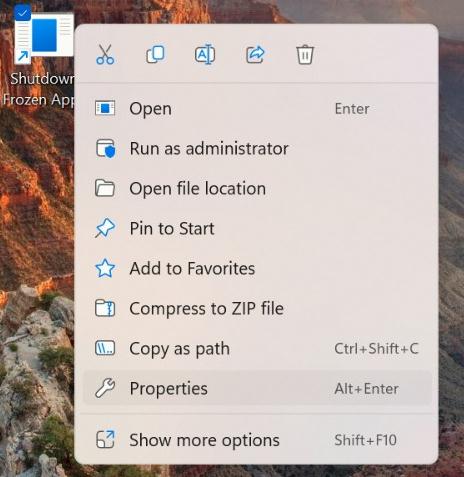Click the star icon for Favorites
This screenshot has height=477, width=464.
(105, 269)
